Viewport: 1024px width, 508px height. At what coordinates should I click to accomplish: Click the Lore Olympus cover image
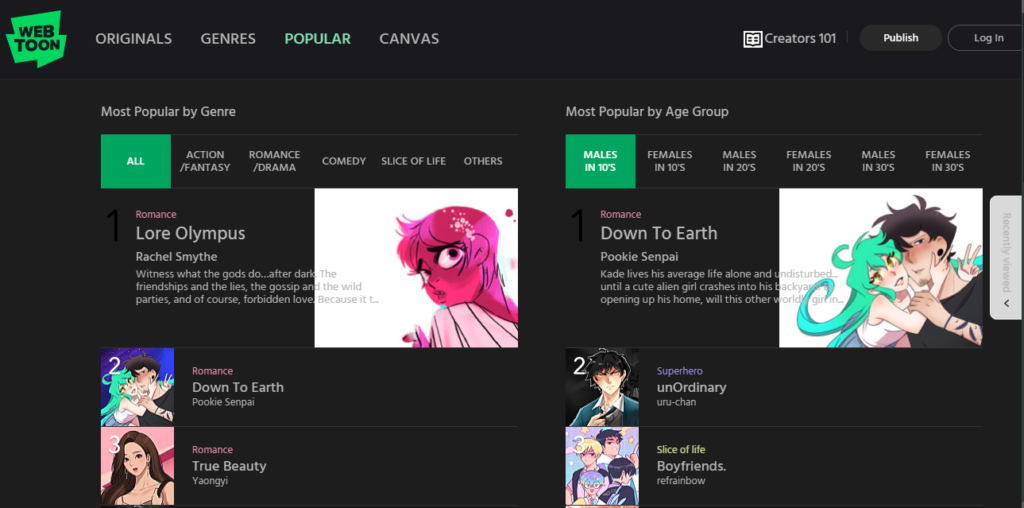(416, 268)
